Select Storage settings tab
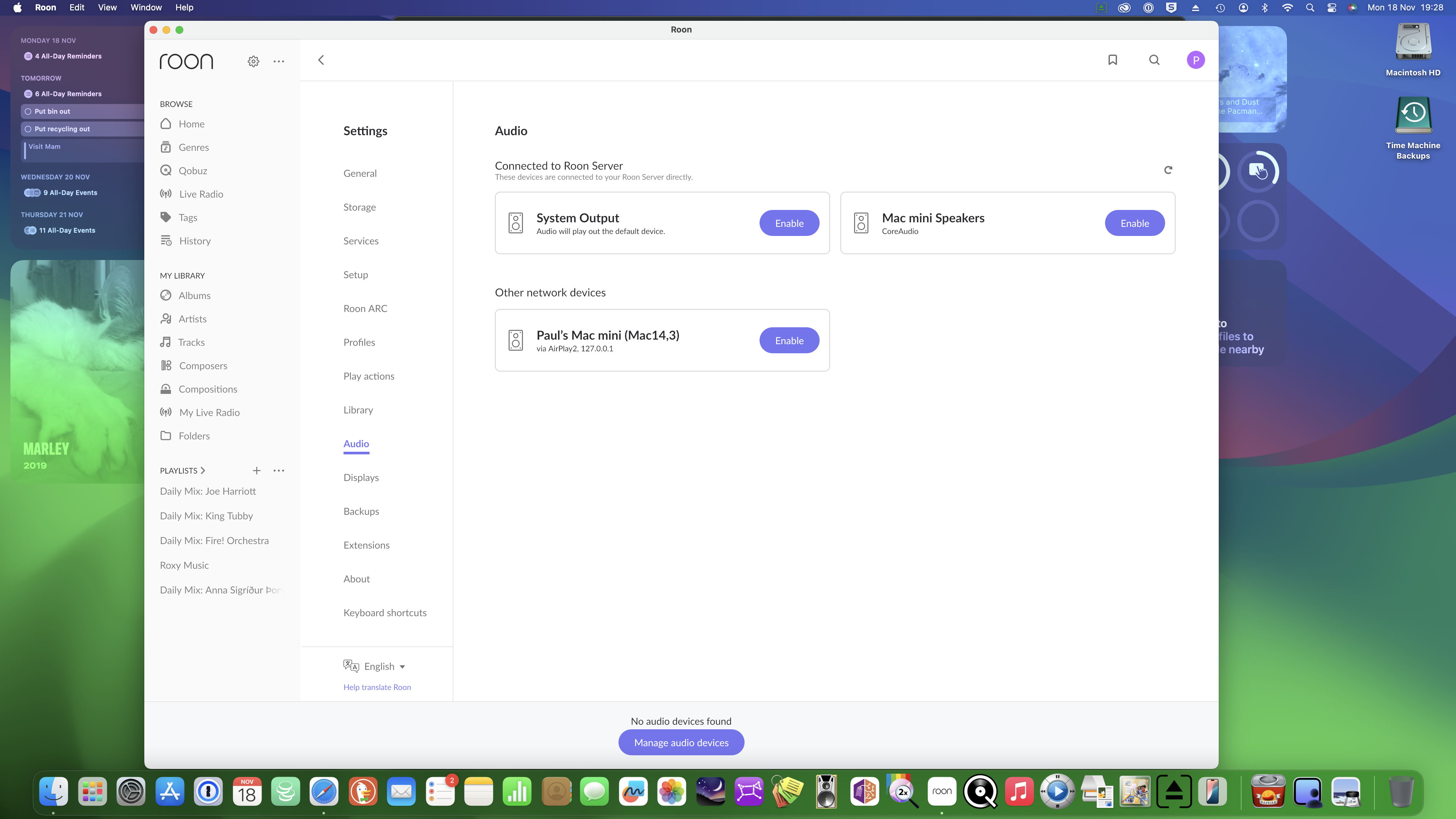The width and height of the screenshot is (1456, 819). click(x=359, y=207)
